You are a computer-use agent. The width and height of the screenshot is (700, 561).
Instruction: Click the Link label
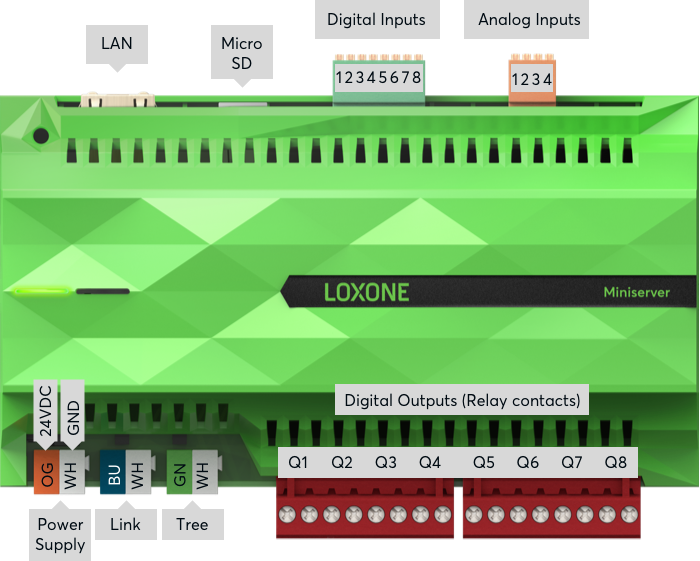(125, 524)
